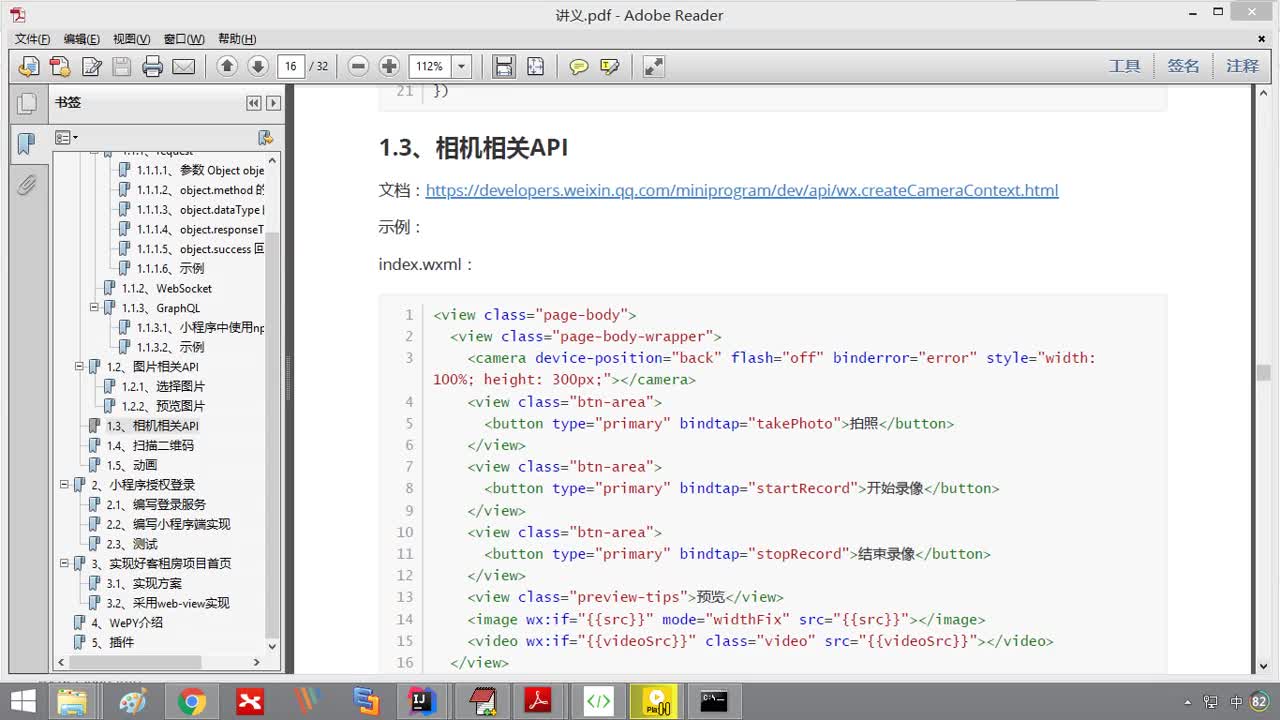Click the print toolbar icon
The height and width of the screenshot is (720, 1280).
pyautogui.click(x=153, y=66)
